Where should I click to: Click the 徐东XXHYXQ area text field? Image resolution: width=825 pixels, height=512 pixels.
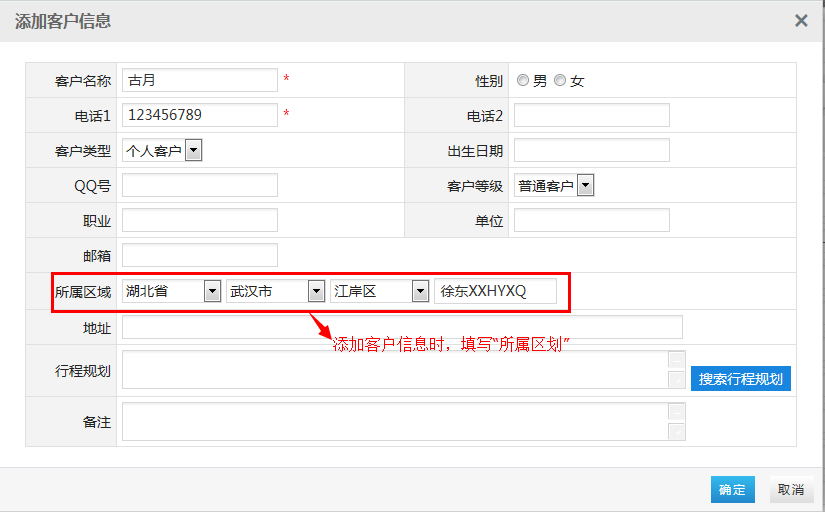click(495, 291)
